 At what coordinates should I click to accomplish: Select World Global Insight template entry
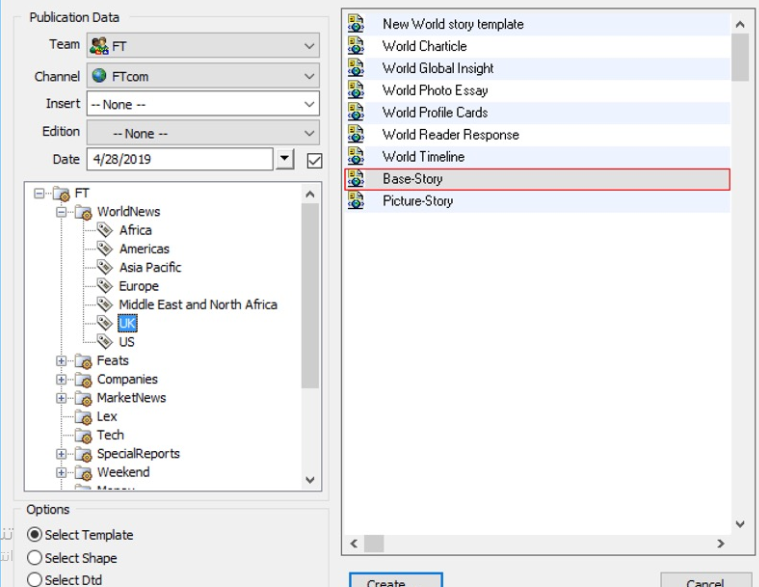pyautogui.click(x=437, y=68)
